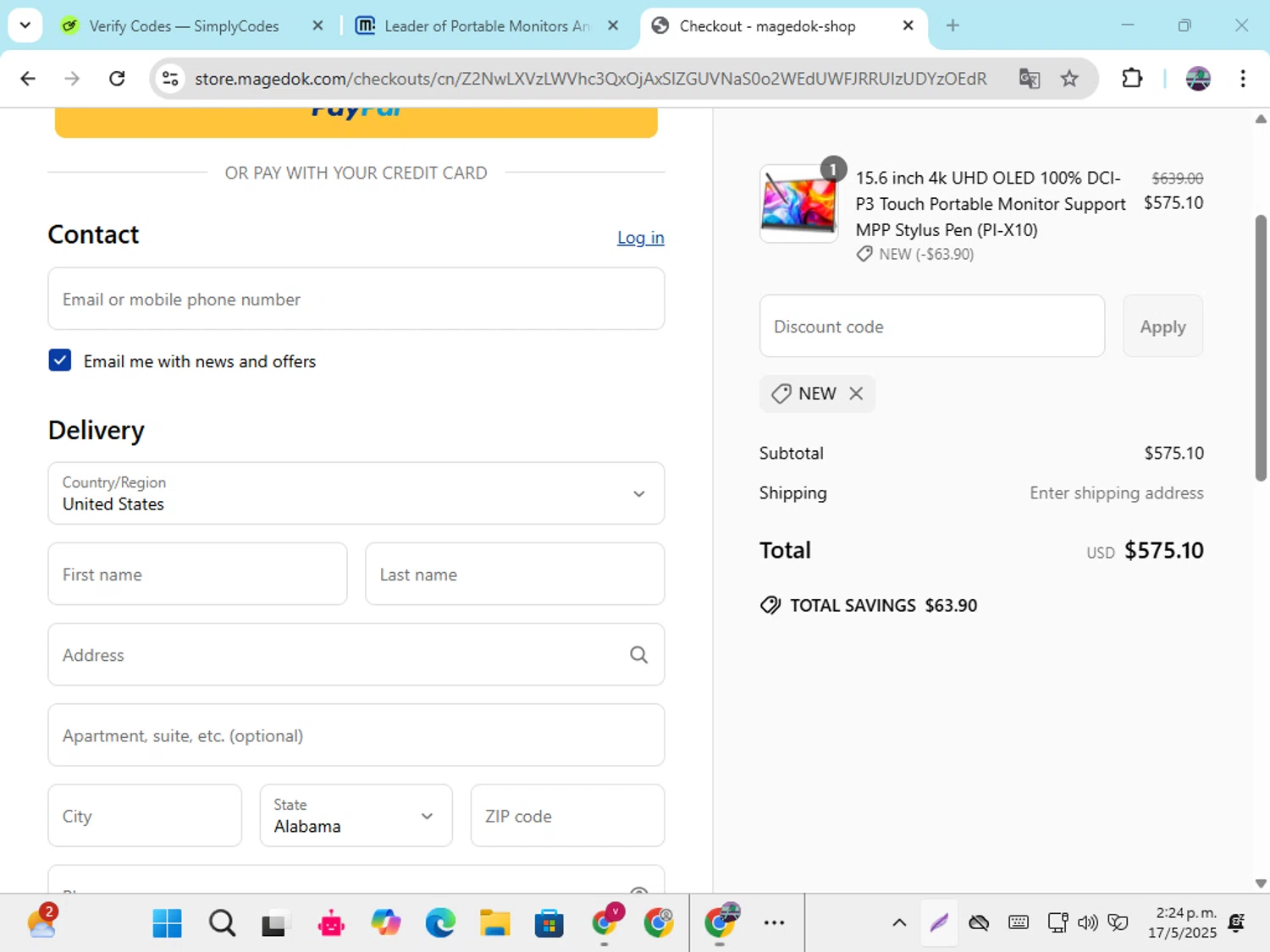Viewport: 1270px width, 952px height.
Task: Open the pink robot app on taskbar
Action: [x=331, y=923]
